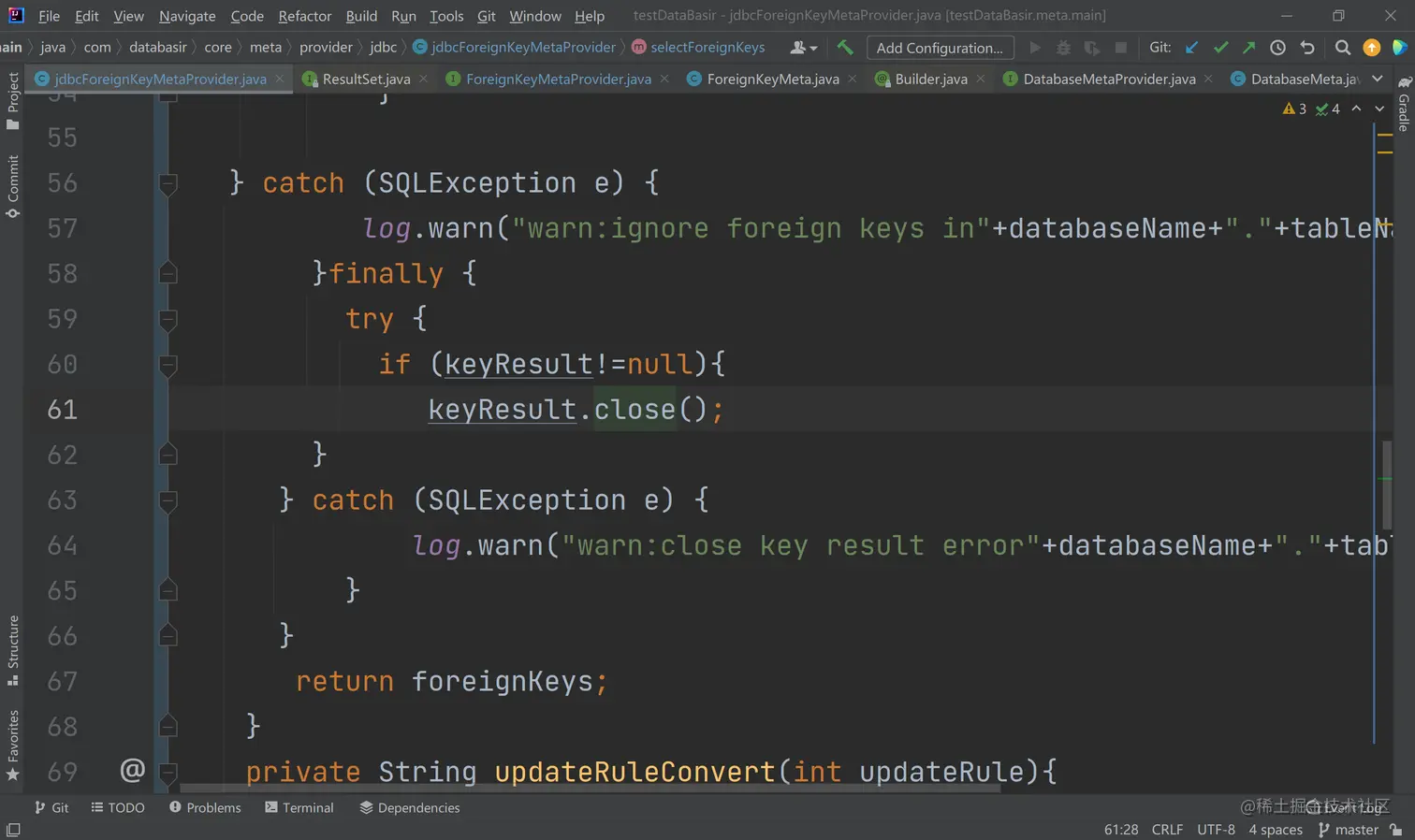Click the colorful JetBrains icon in toolbar
Screen dimensions: 1415x840
tap(1400, 47)
